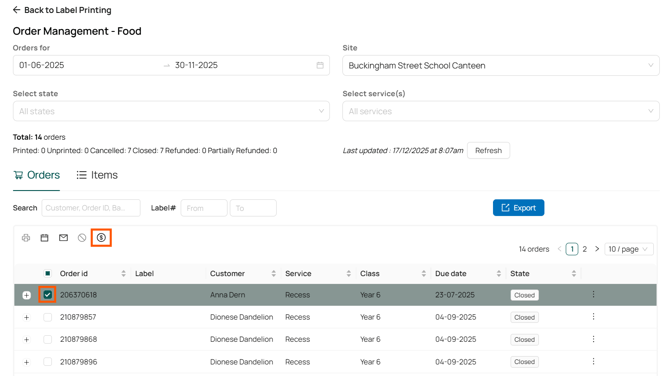670x376 pixels.
Task: Click the cancel orders circle-slash icon
Action: 82,238
